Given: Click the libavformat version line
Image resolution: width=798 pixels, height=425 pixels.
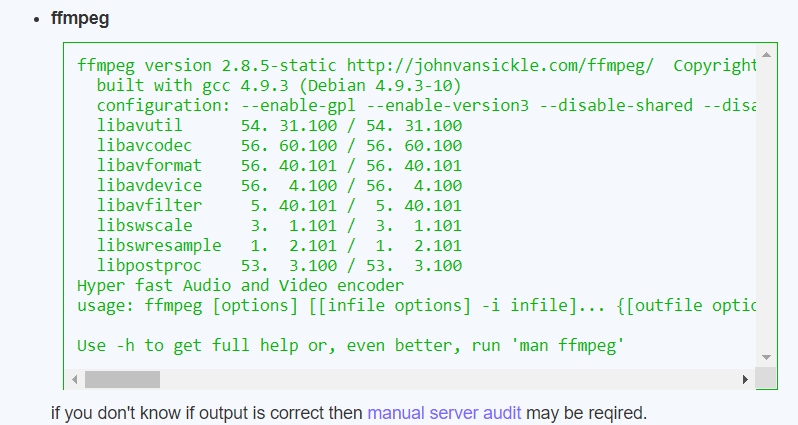Looking at the screenshot, I should point(279,166).
